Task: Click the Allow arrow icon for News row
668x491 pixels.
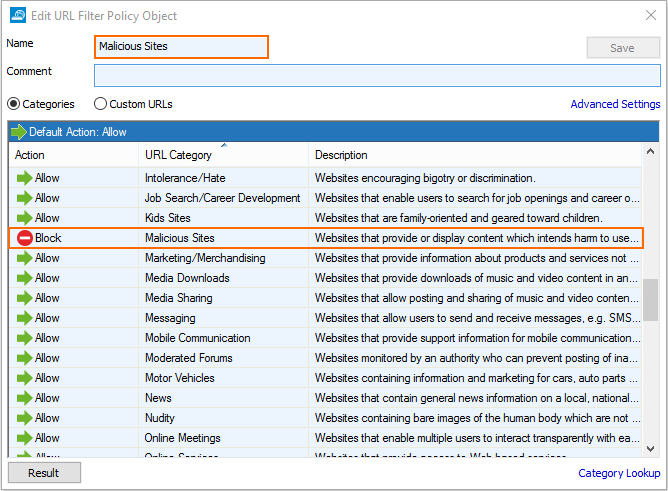Action: click(24, 398)
